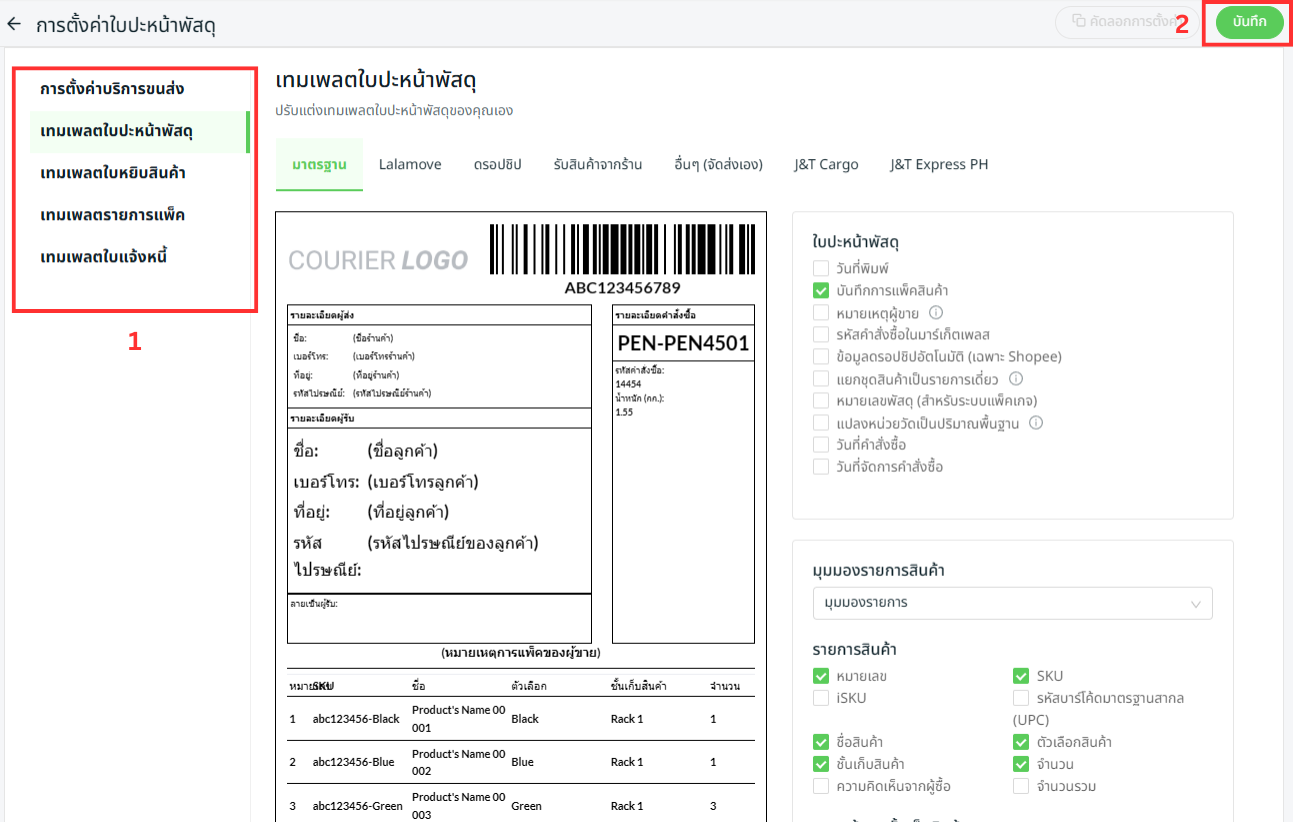Disable the ชั้นเก็บสินค้า checkbox

(x=821, y=764)
